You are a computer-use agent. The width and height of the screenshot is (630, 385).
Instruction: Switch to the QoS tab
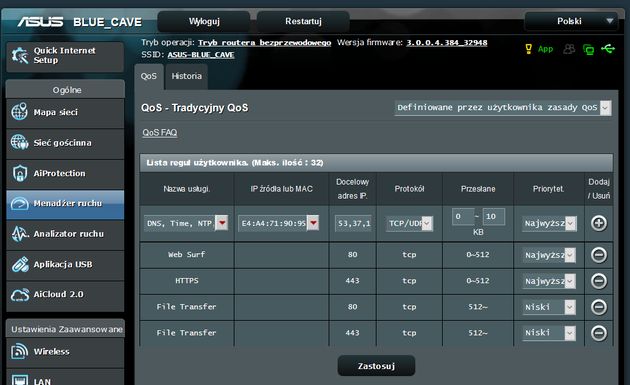click(x=149, y=76)
